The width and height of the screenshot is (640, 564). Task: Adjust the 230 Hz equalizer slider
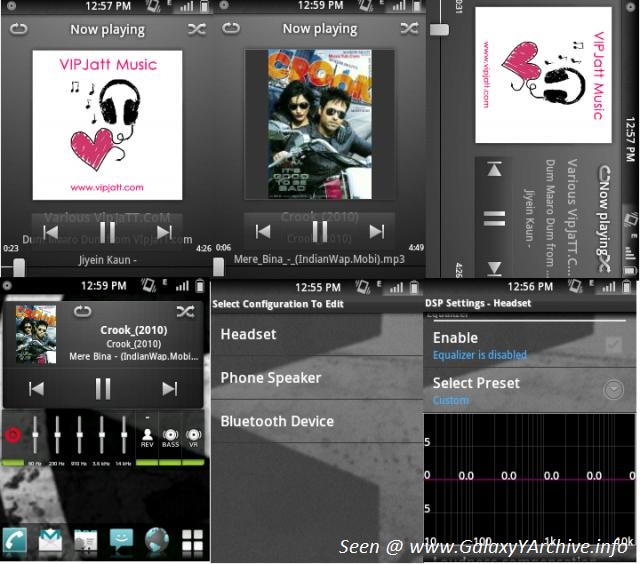coord(57,435)
